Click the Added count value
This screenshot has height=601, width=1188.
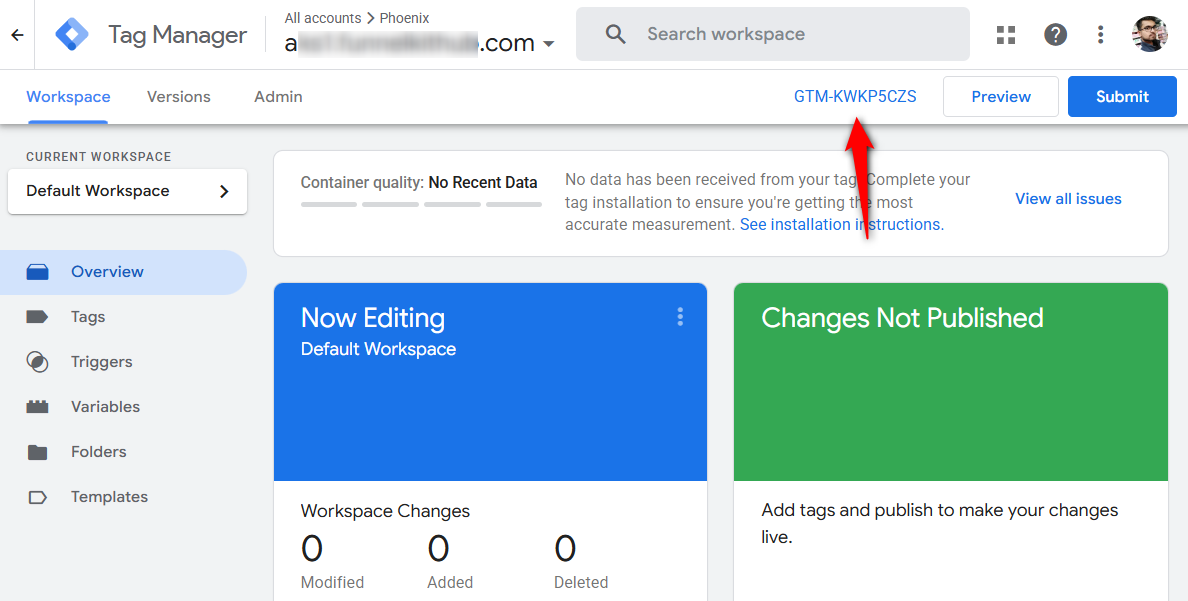tap(439, 549)
